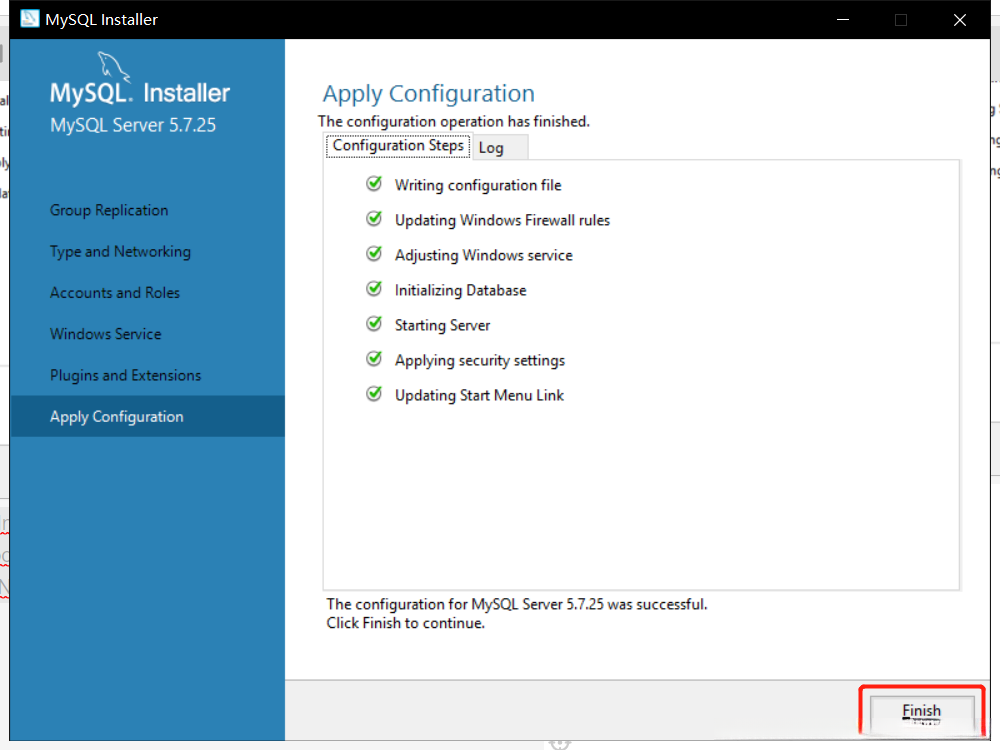Close the MySQL Installer window

[x=960, y=20]
